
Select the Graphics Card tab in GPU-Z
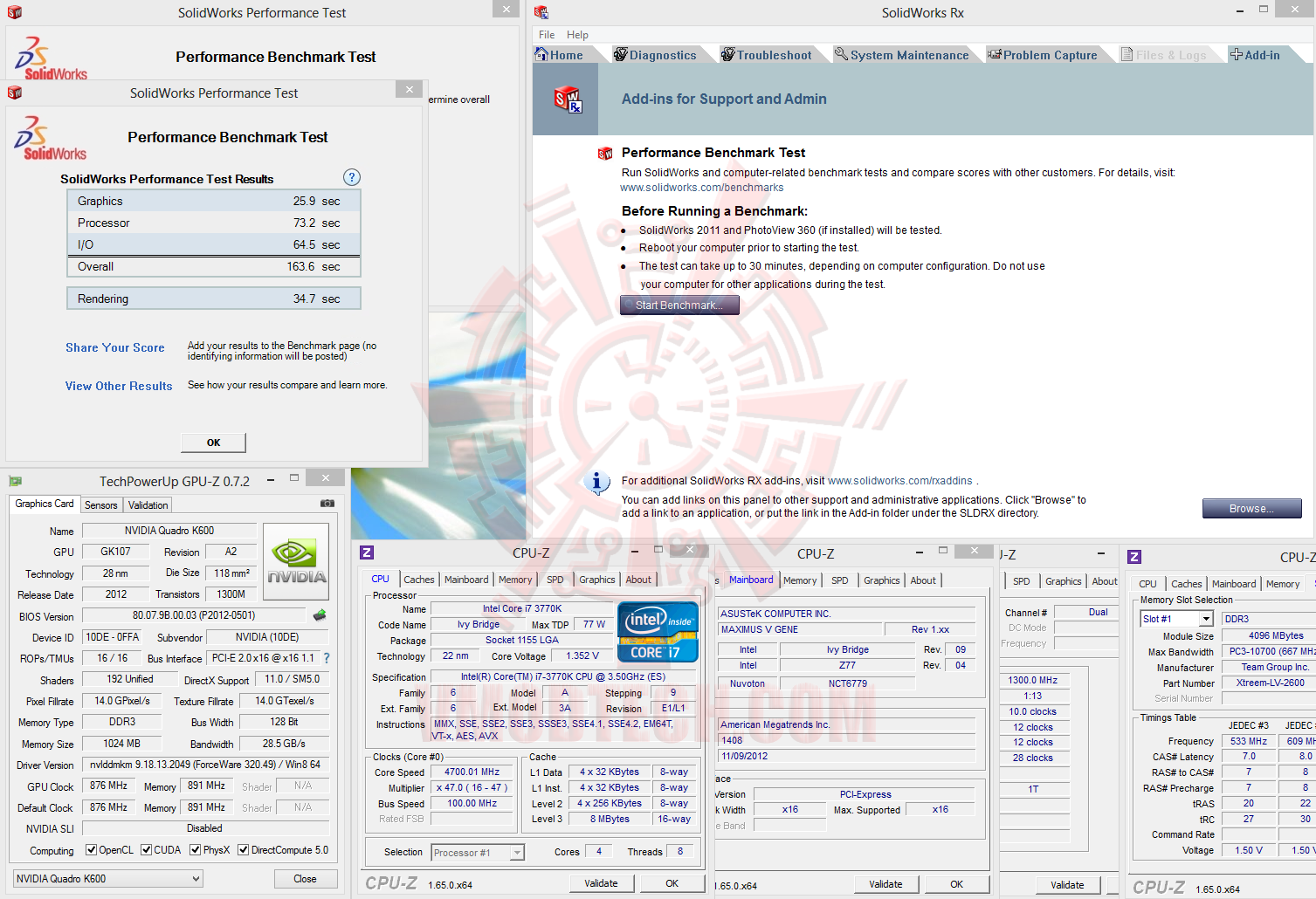click(45, 504)
